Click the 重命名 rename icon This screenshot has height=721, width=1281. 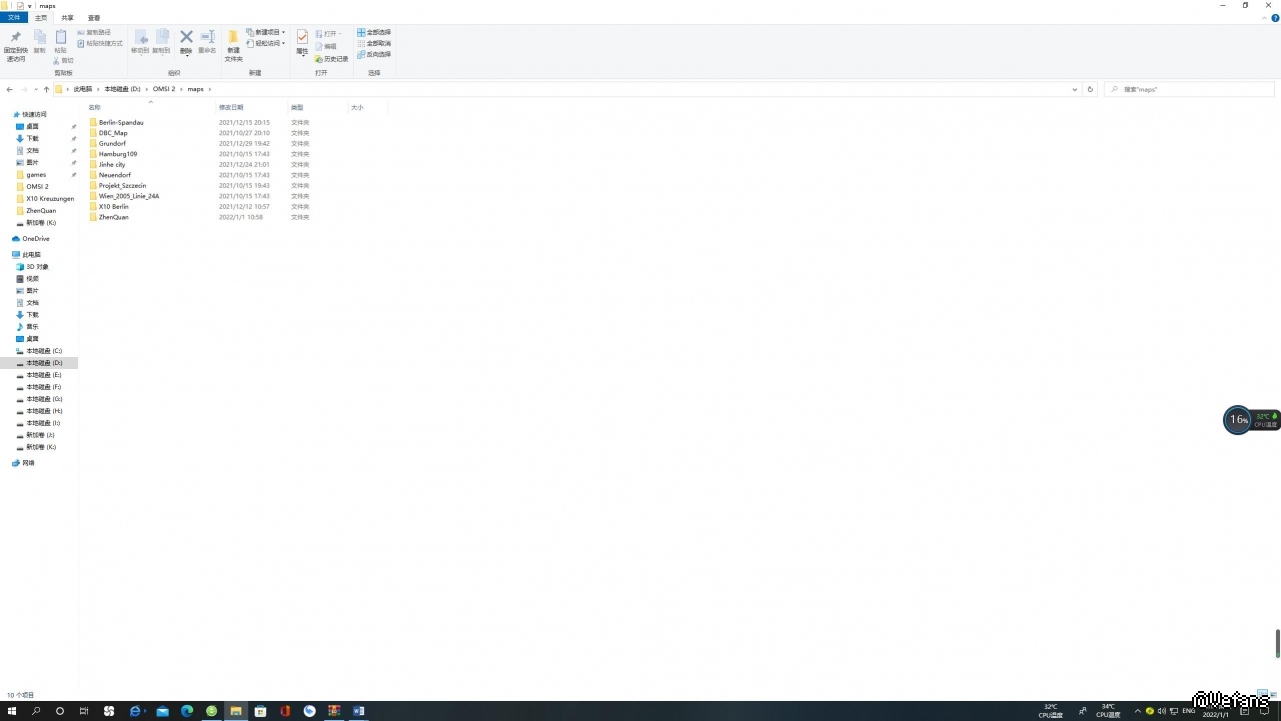pyautogui.click(x=207, y=37)
